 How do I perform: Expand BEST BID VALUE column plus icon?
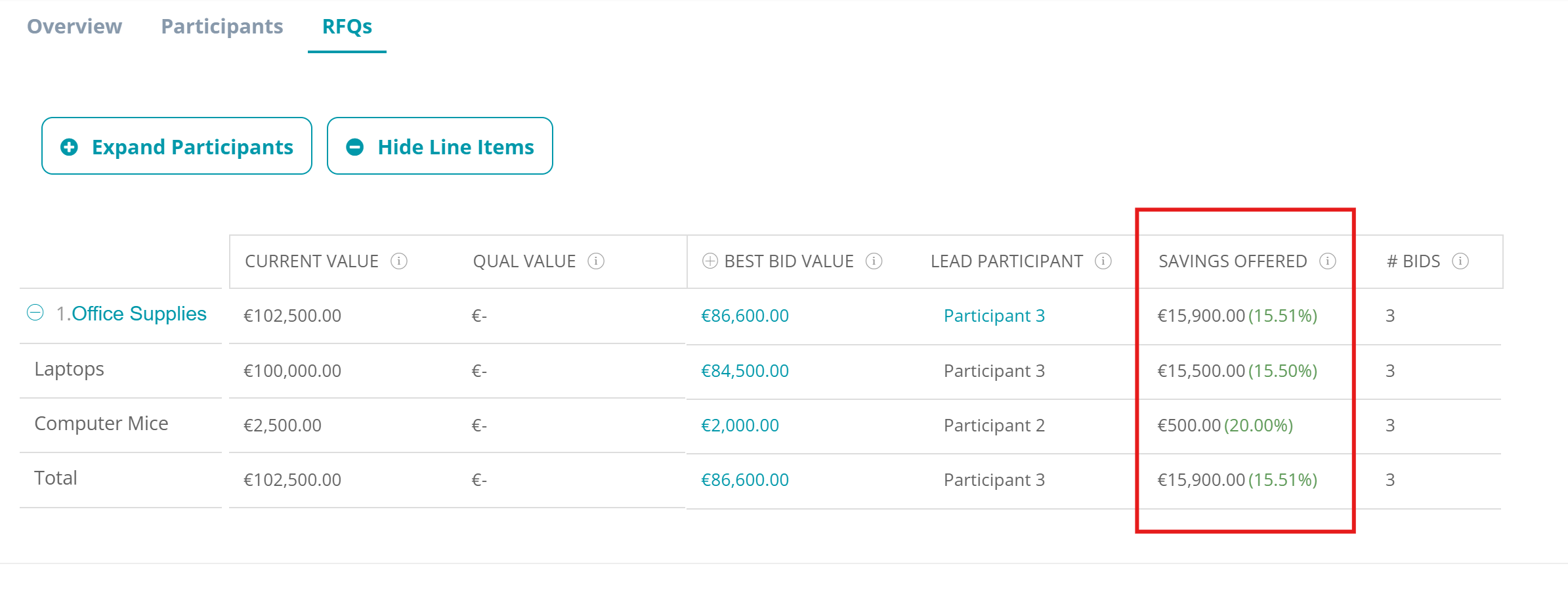710,261
